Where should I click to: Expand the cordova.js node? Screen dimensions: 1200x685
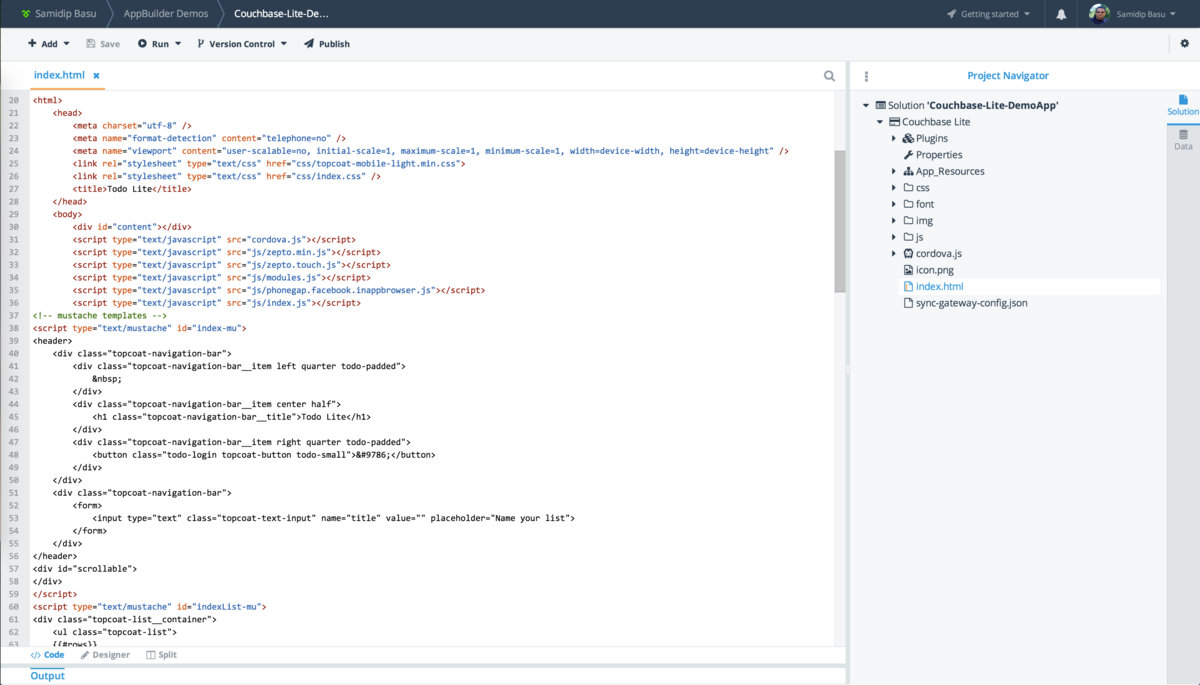tap(894, 253)
